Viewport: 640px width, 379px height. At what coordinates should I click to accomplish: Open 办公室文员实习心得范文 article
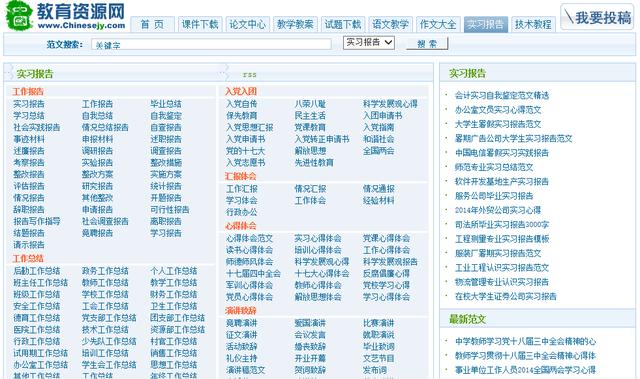click(498, 110)
